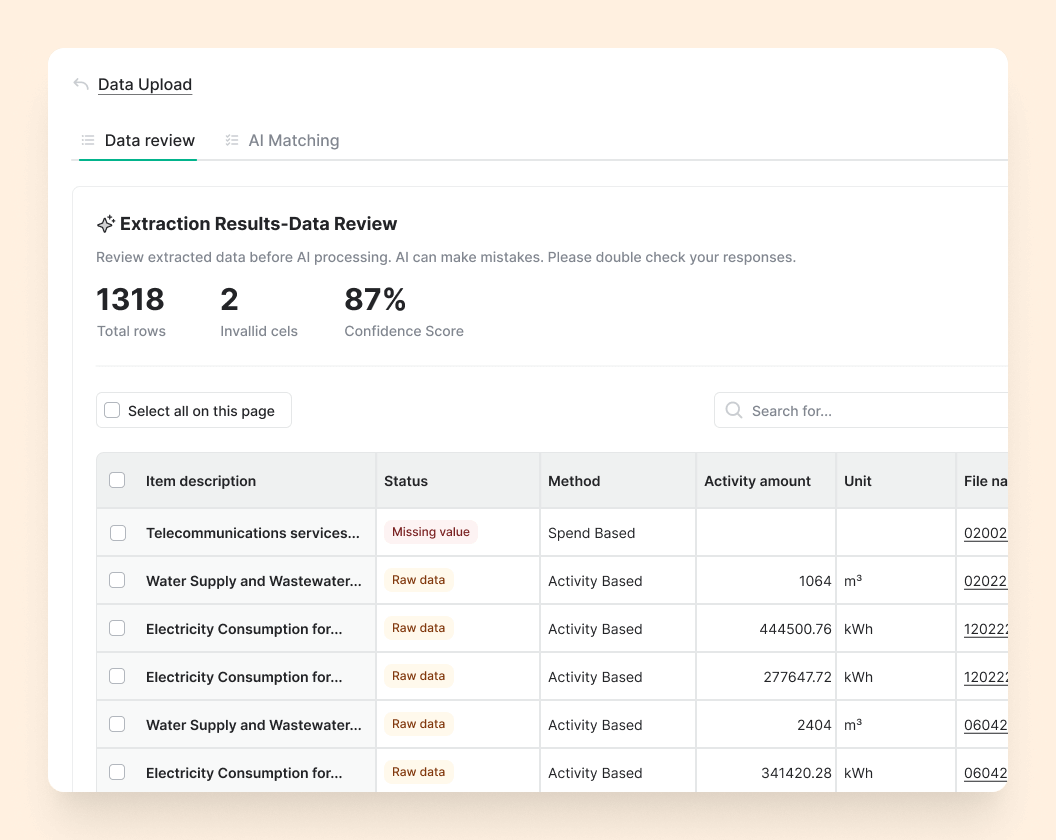The height and width of the screenshot is (840, 1056).
Task: Click the magnifier icon in search box
Action: [734, 411]
